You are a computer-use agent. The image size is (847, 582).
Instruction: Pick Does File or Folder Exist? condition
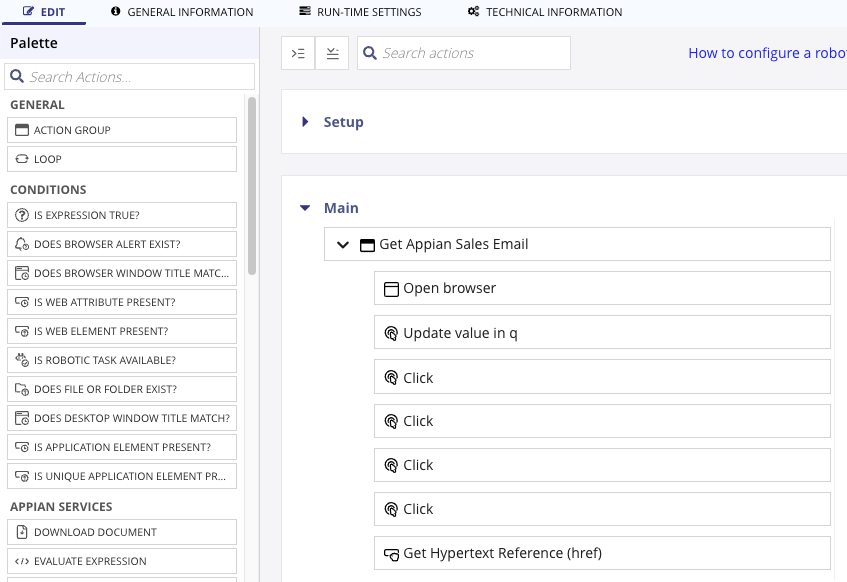click(121, 389)
